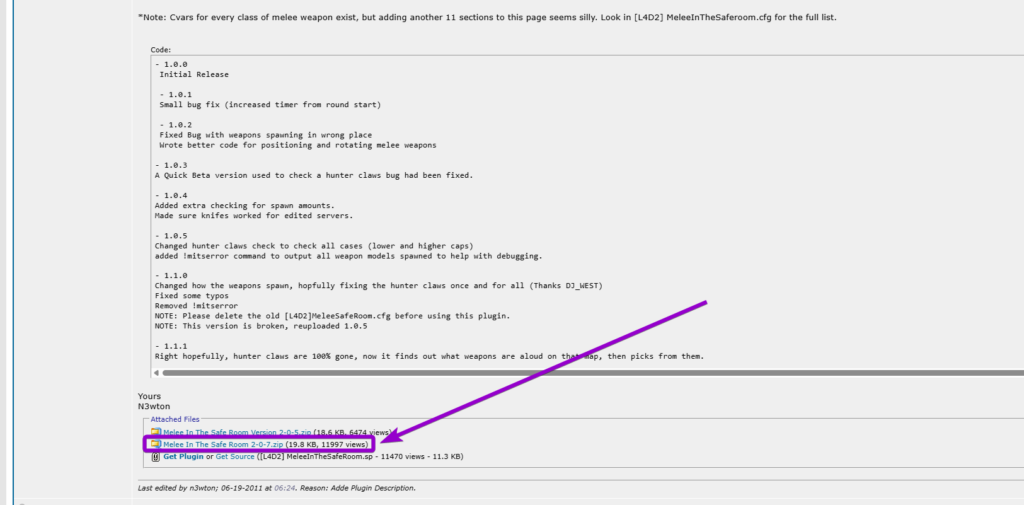The height and width of the screenshot is (505, 1024).
Task: Click the 06:24 edit time
Action: pos(284,487)
